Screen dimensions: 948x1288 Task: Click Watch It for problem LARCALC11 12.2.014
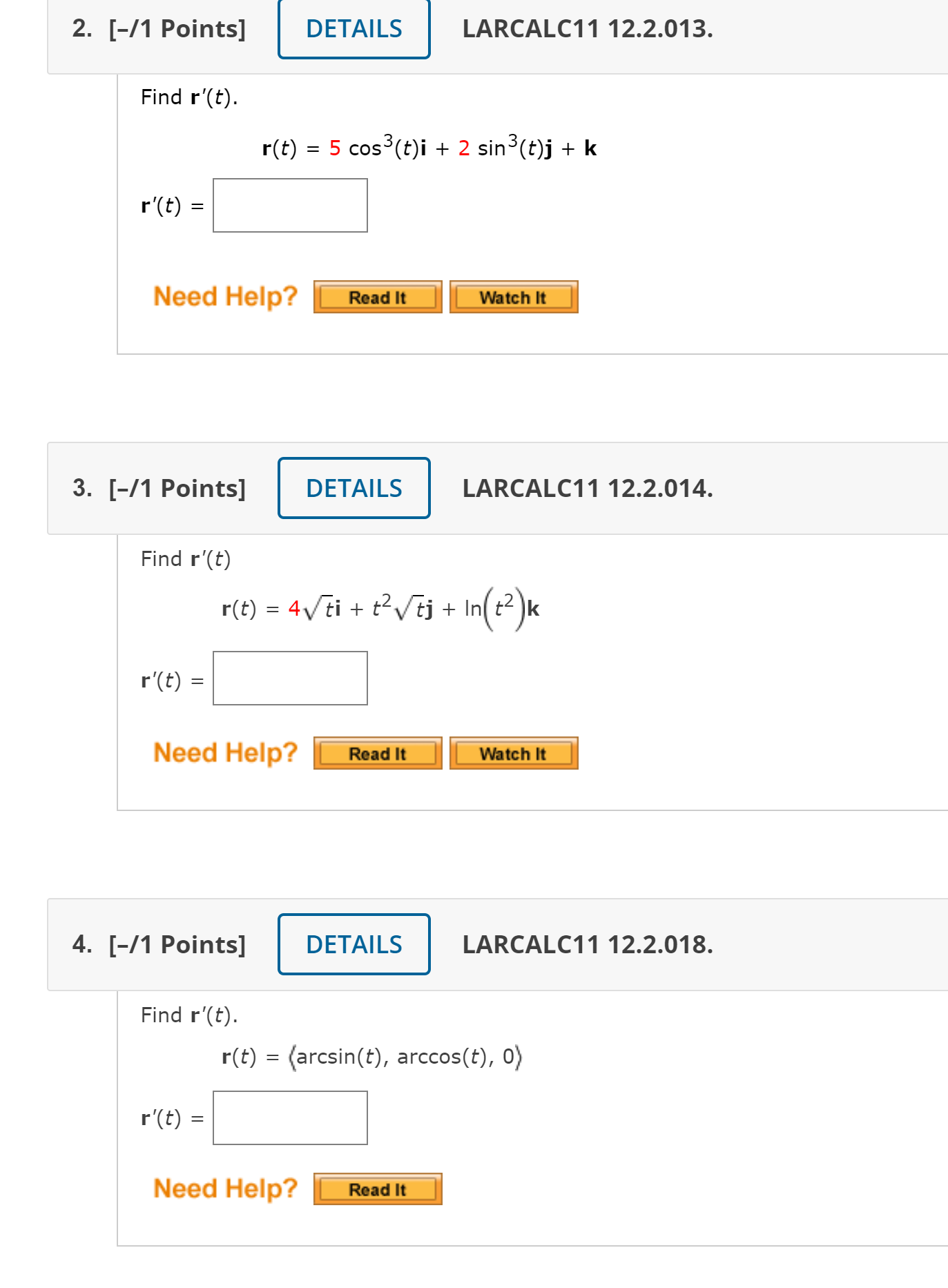click(x=514, y=753)
